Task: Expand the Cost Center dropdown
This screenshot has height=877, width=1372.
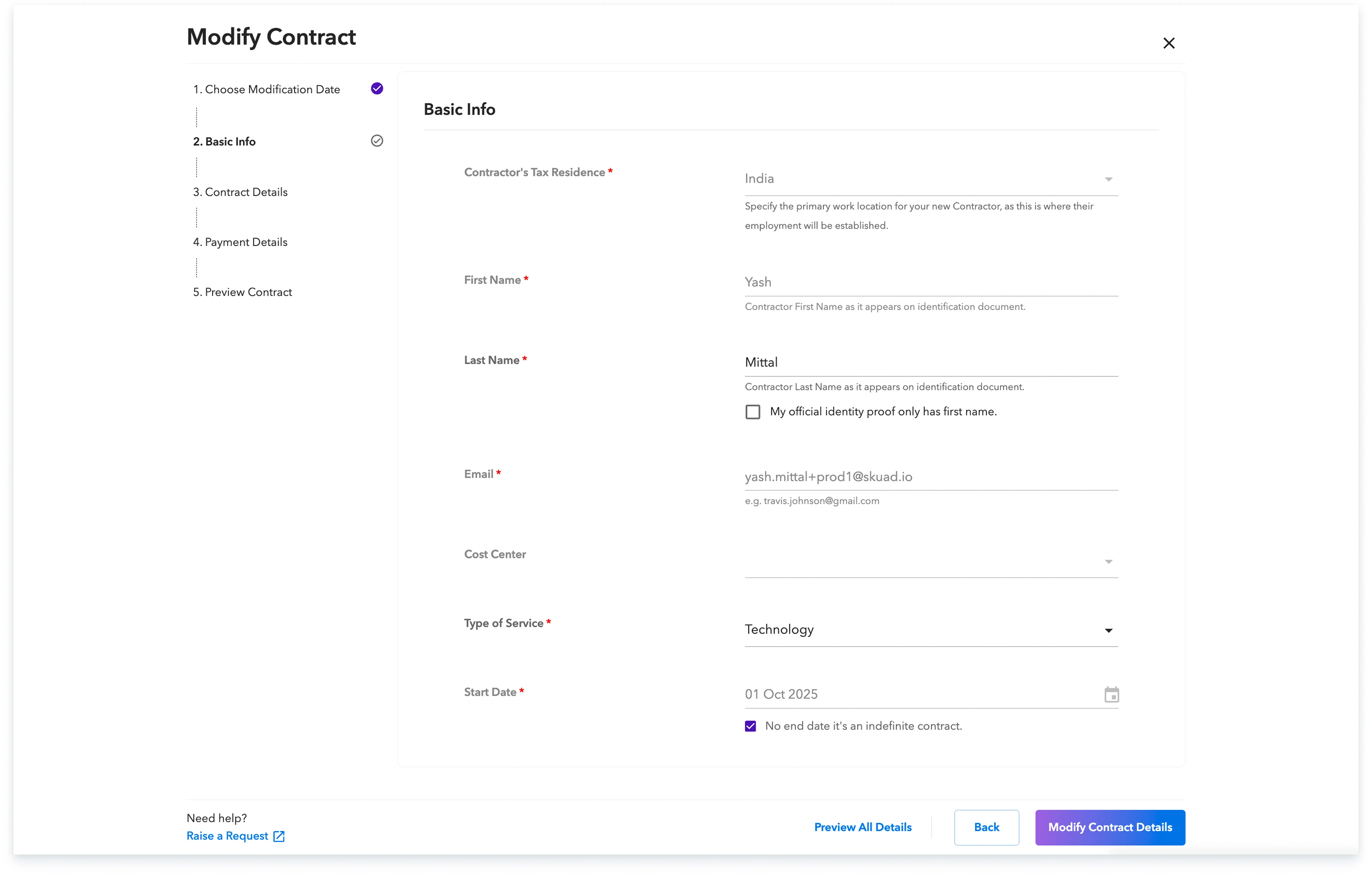Action: click(1108, 562)
